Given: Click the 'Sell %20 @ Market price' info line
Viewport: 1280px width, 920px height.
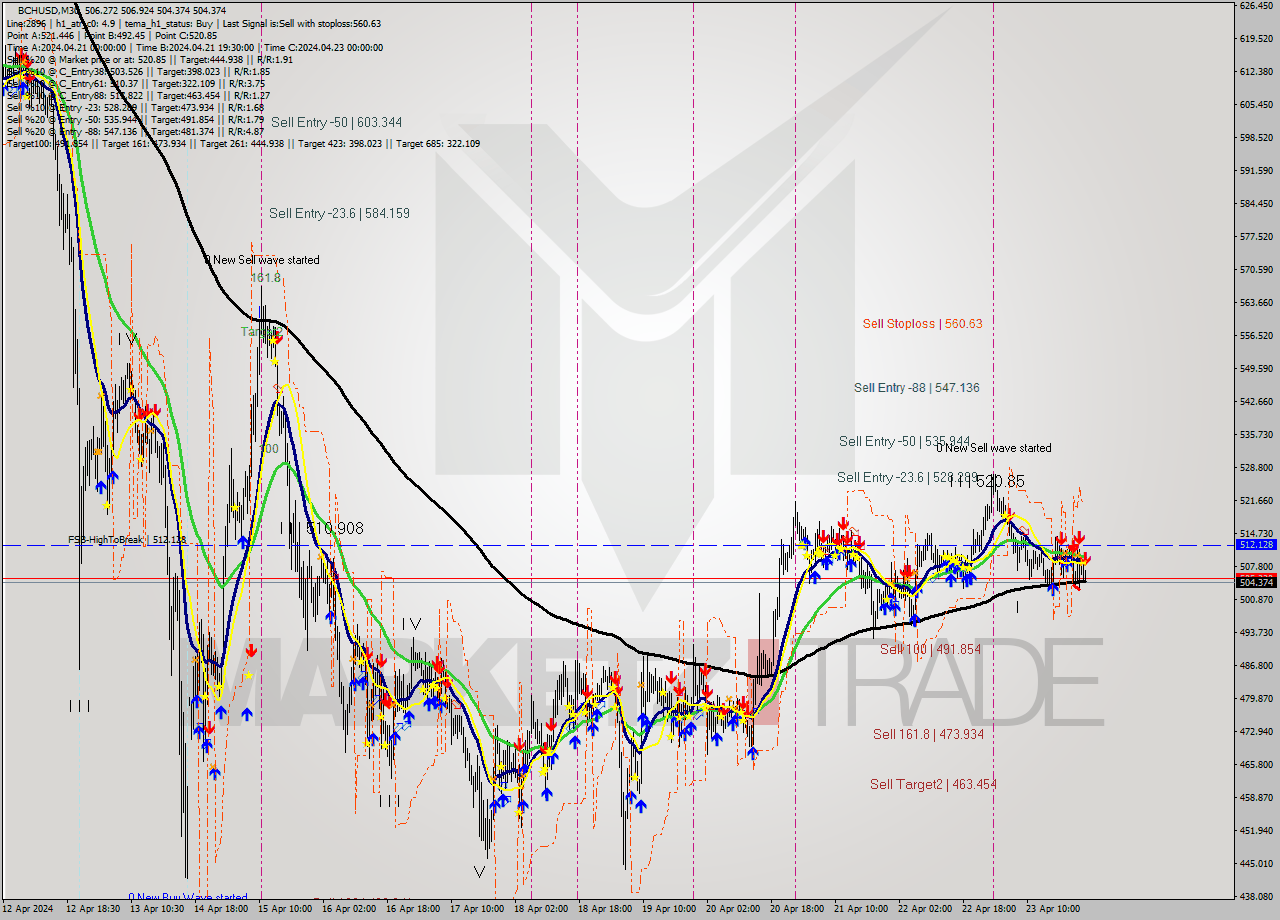Looking at the screenshot, I should (x=149, y=59).
